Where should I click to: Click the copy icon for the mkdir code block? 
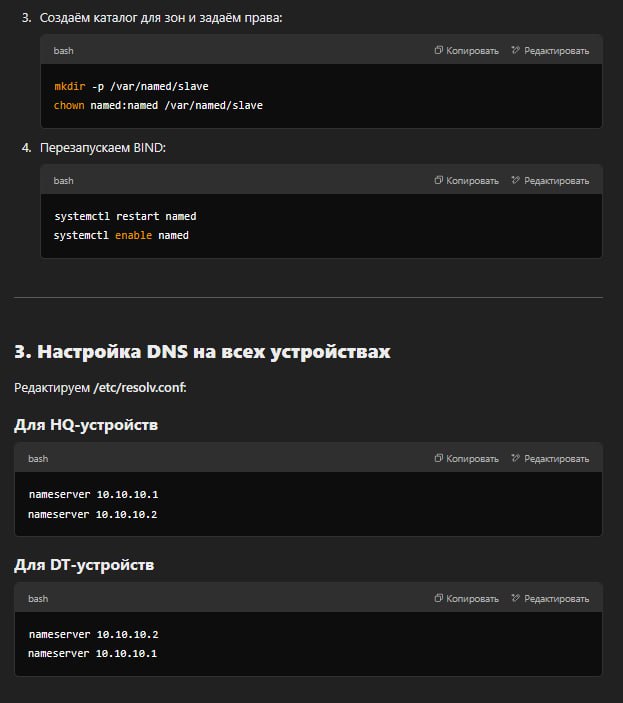pyautogui.click(x=439, y=50)
